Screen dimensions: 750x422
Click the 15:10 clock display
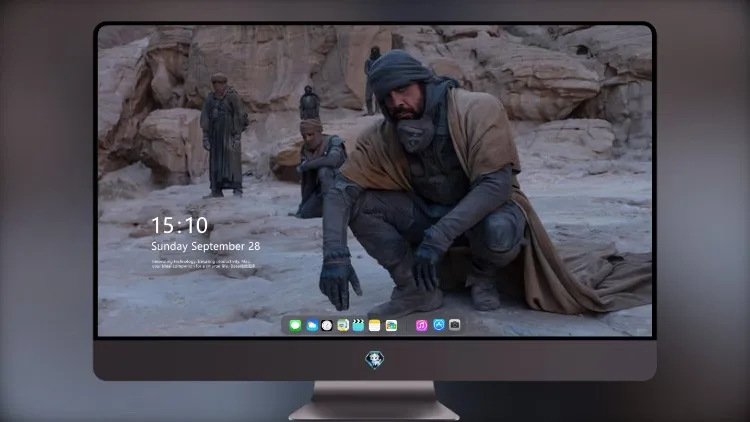tap(179, 225)
